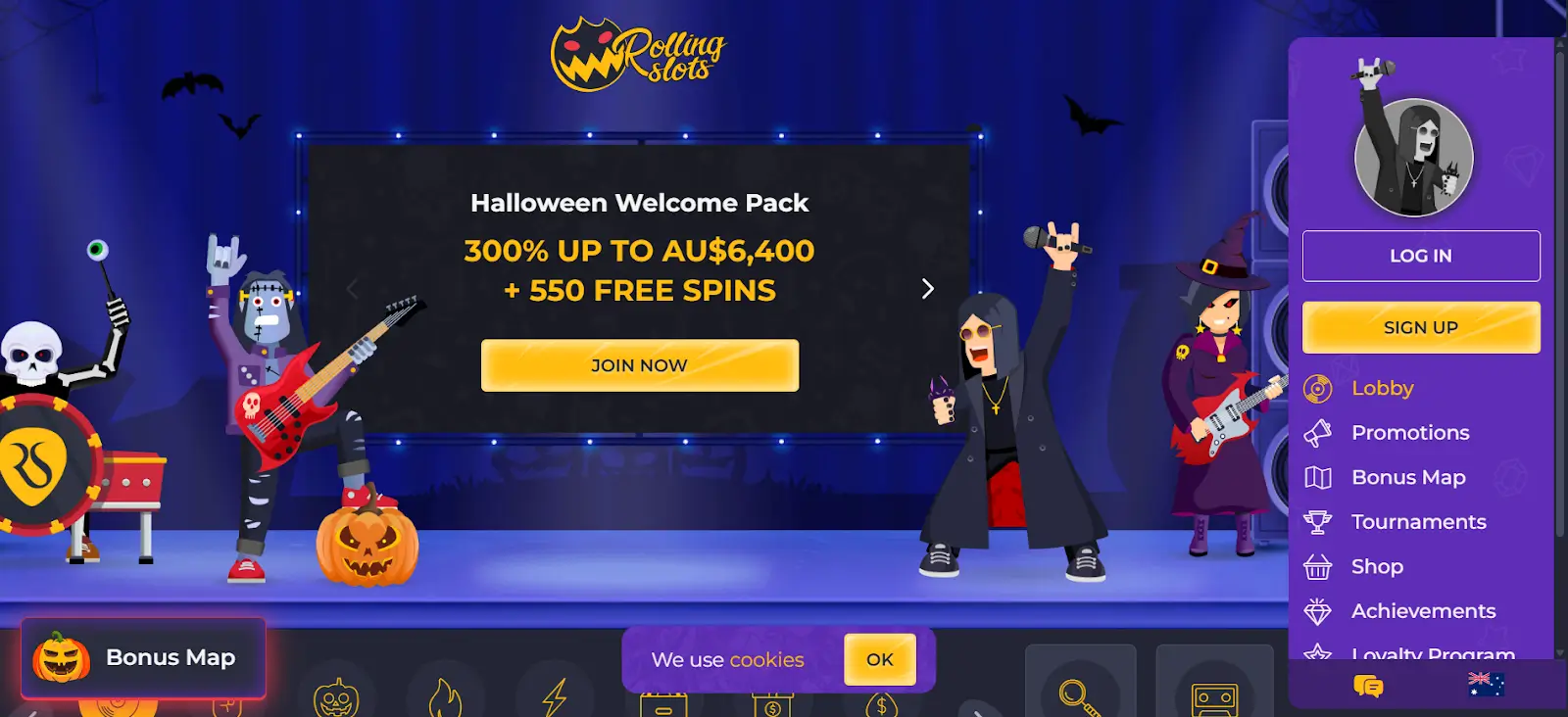Click the side menu scrollbar
Screen dimensions: 1568x717
(1560, 294)
